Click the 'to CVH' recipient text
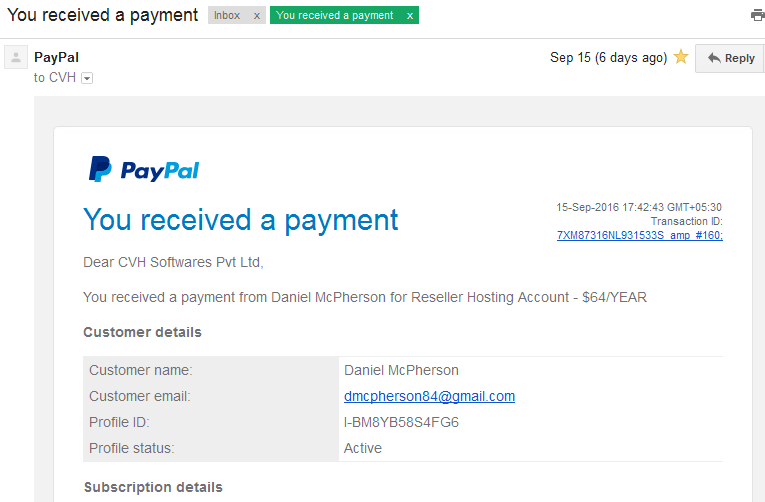Viewport: 765px width, 502px height. (x=55, y=78)
